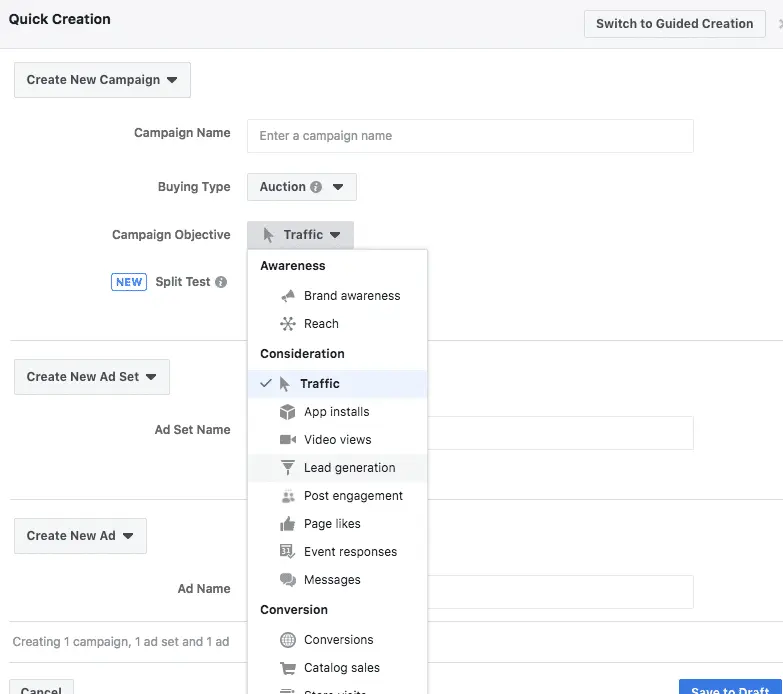Click the Brand awareness megaphone icon
The width and height of the screenshot is (783, 694).
tap(288, 296)
